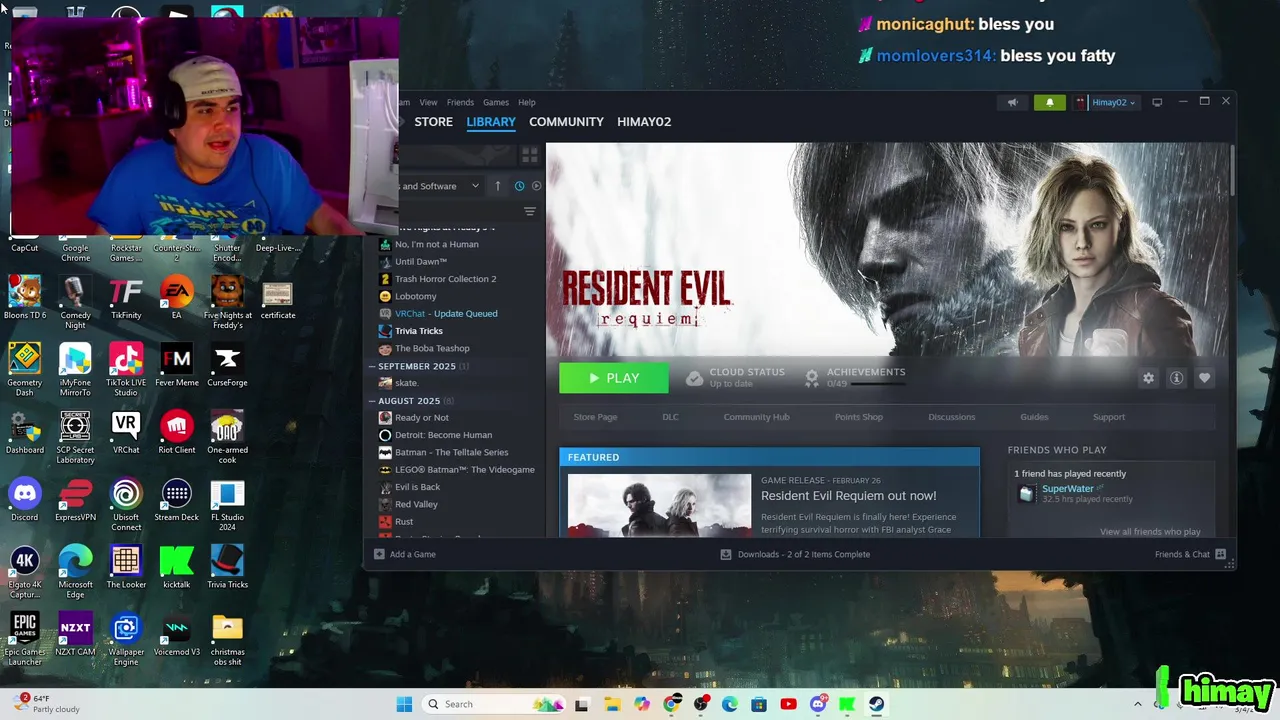Select VRChat - Update Queued entry
Screen dimensions: 1280x720
coord(446,314)
